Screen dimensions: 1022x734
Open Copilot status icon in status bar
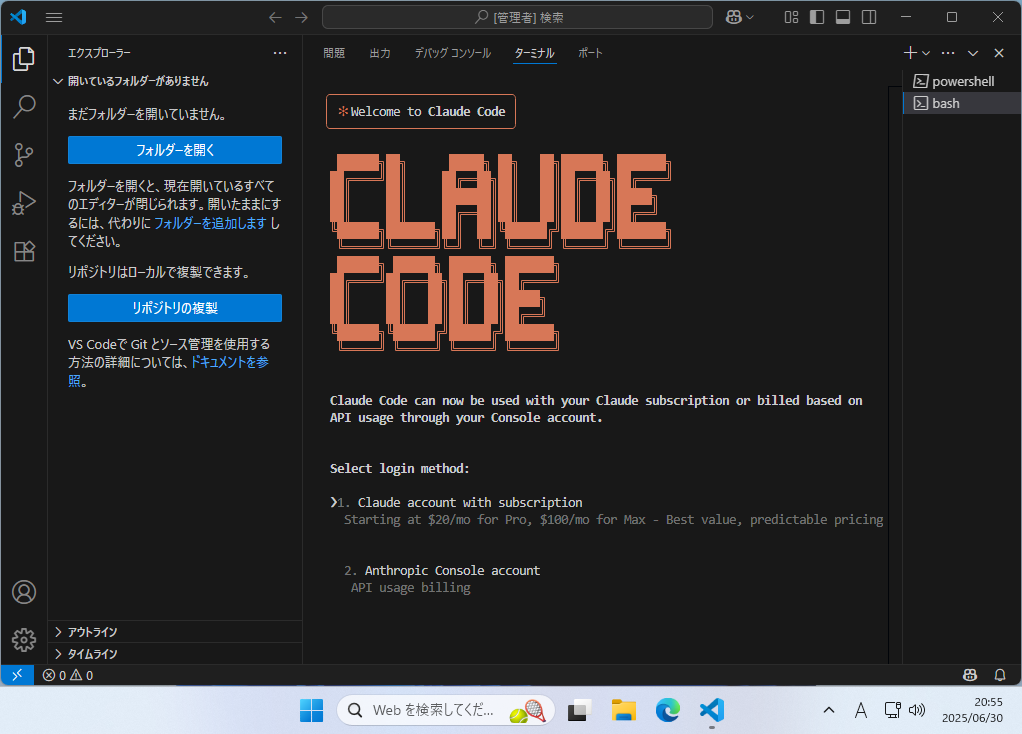point(970,675)
